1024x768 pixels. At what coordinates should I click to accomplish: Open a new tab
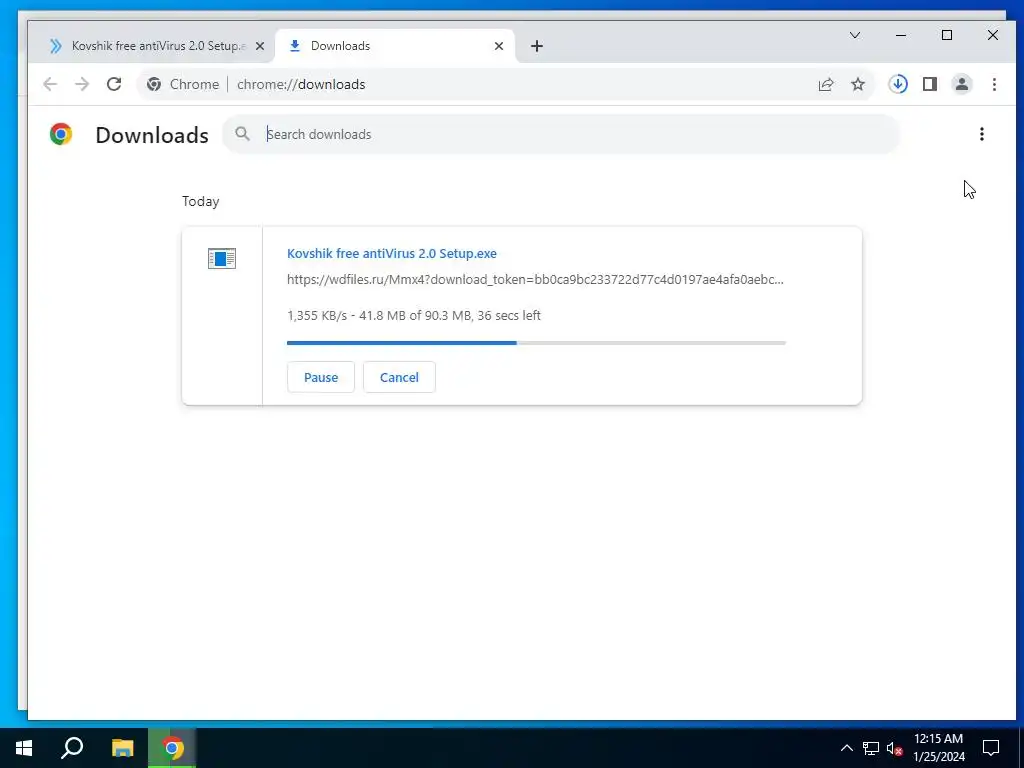(x=537, y=46)
